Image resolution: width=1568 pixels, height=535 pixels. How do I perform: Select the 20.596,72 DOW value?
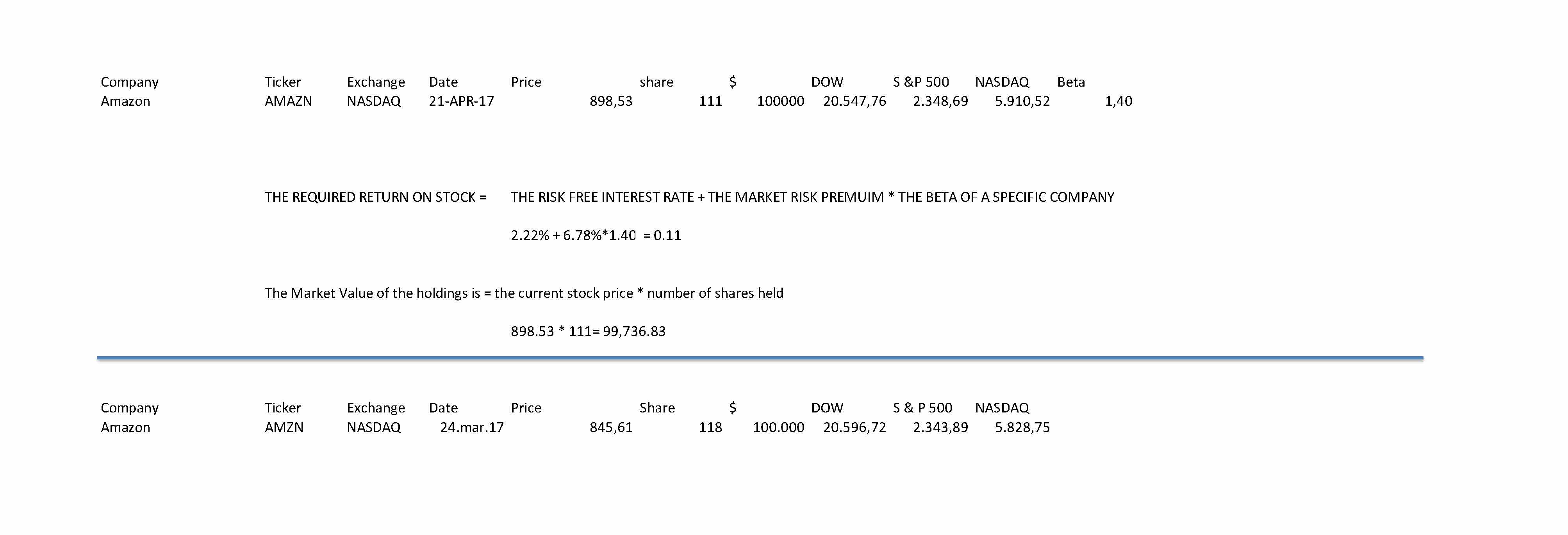coord(854,427)
